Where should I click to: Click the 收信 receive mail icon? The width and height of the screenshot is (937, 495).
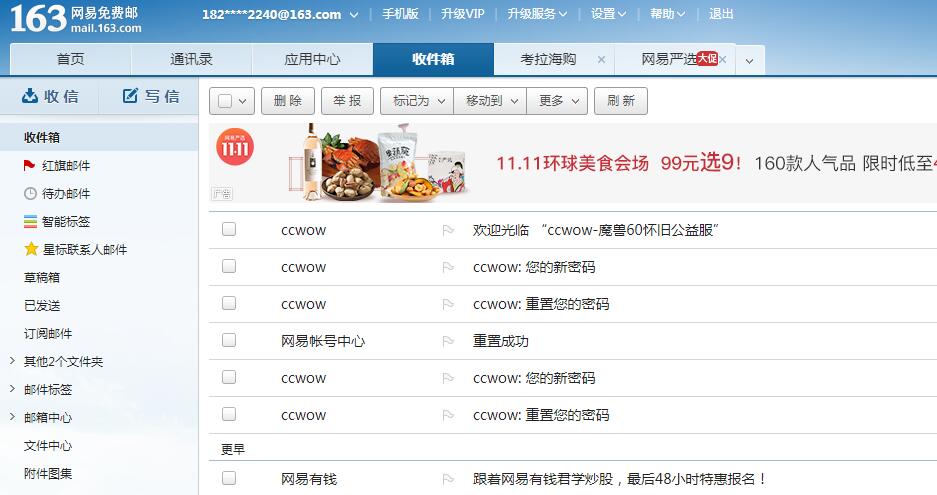click(x=30, y=96)
